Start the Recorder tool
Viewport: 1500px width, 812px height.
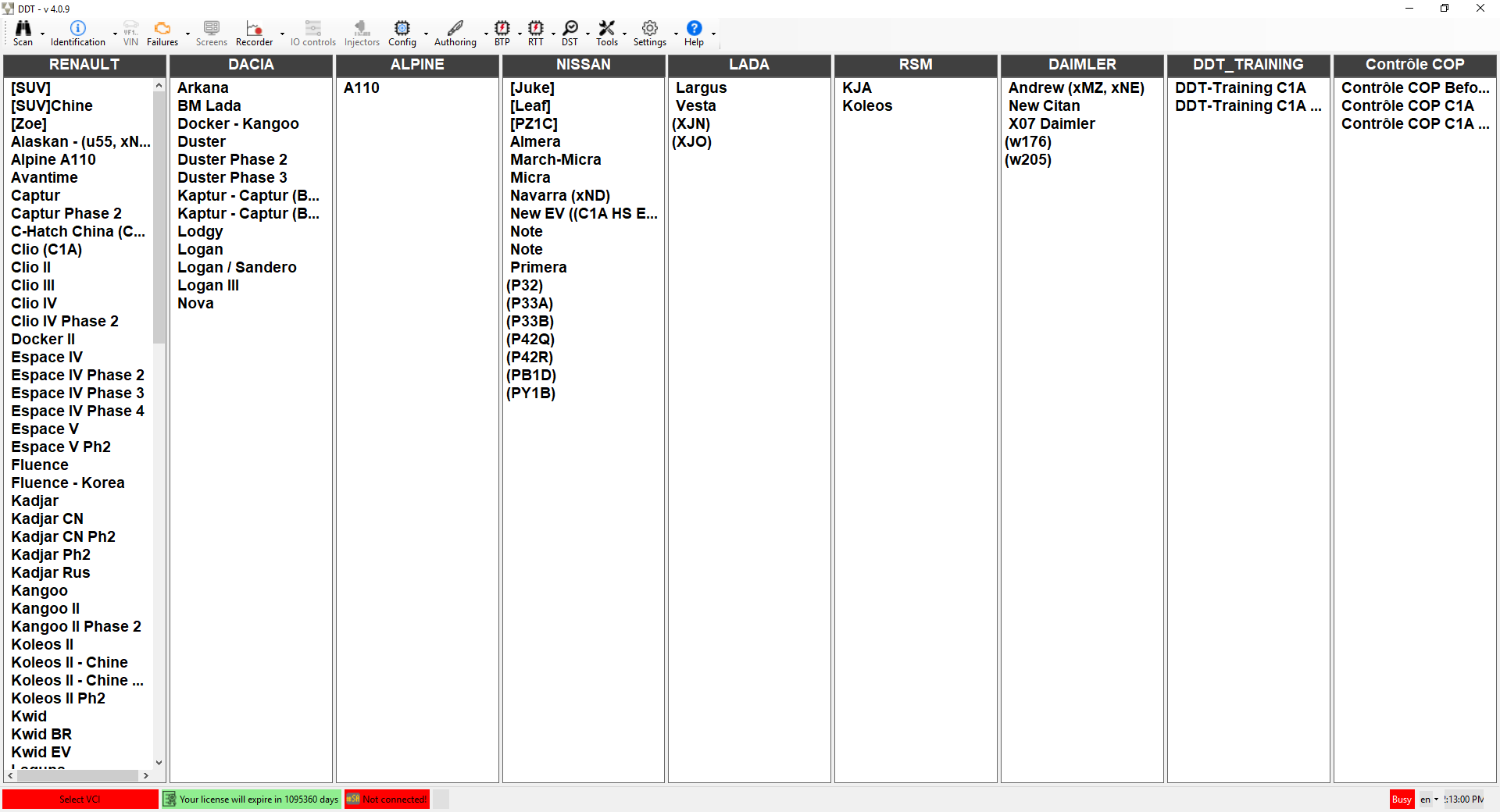[254, 29]
